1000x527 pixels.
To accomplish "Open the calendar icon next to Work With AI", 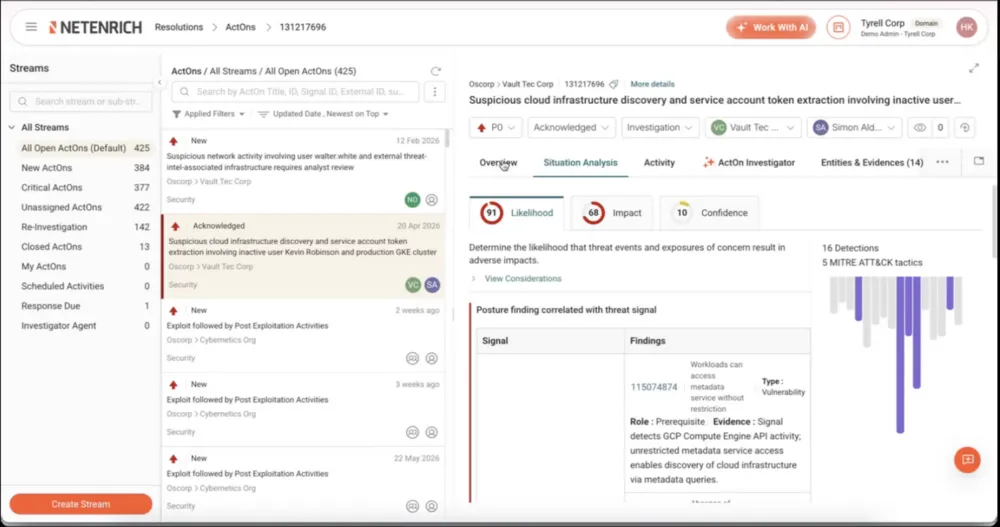I will click(838, 27).
